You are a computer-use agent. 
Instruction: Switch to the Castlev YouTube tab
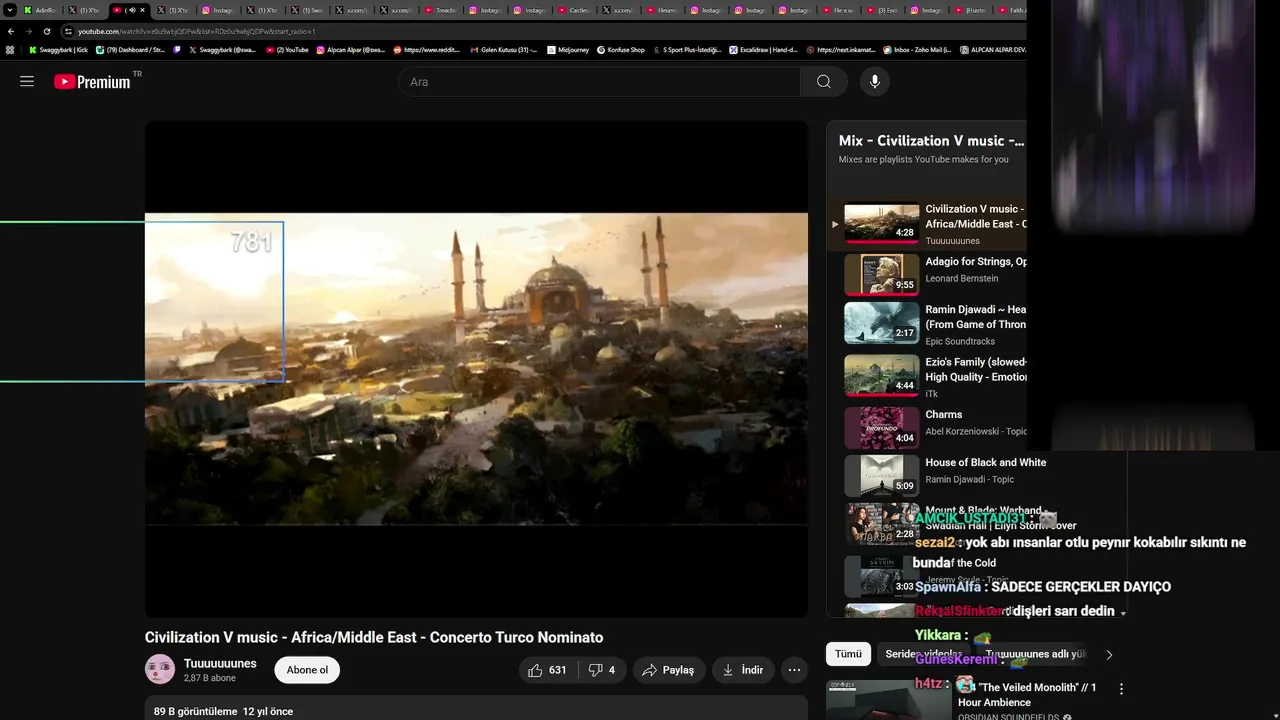coord(574,10)
